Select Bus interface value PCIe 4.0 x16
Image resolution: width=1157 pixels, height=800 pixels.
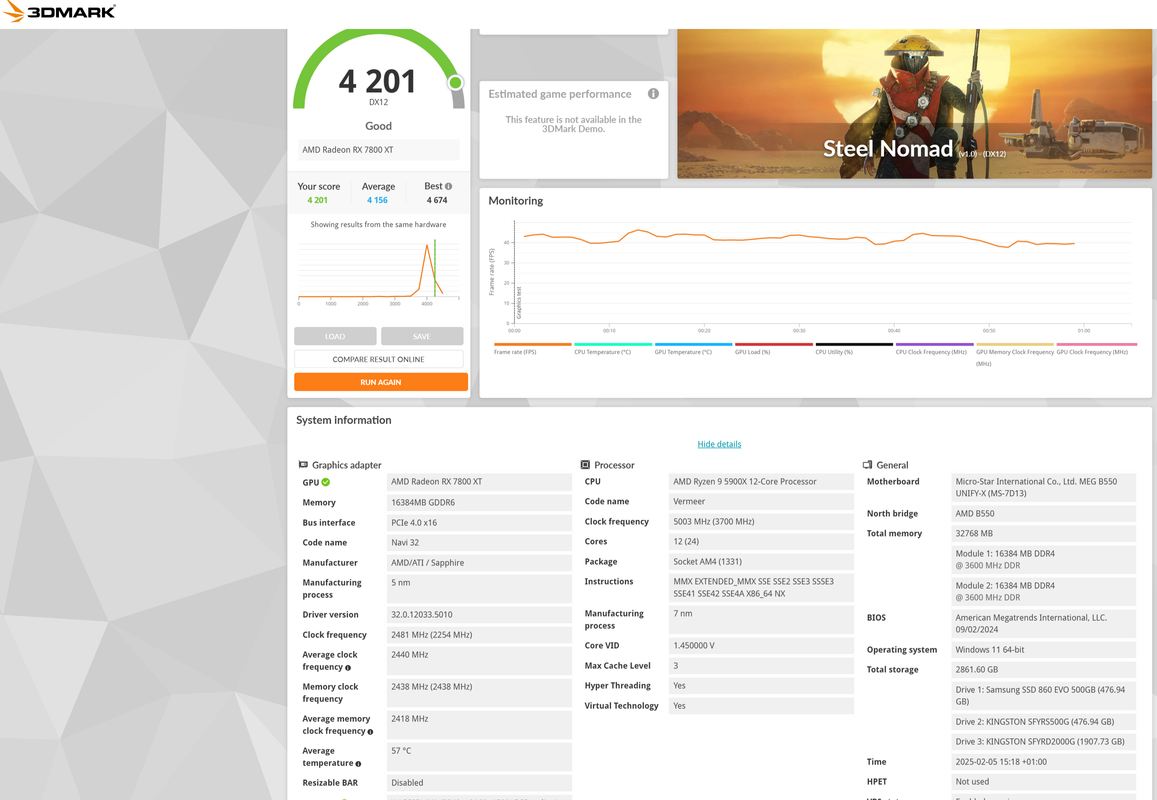pos(479,523)
